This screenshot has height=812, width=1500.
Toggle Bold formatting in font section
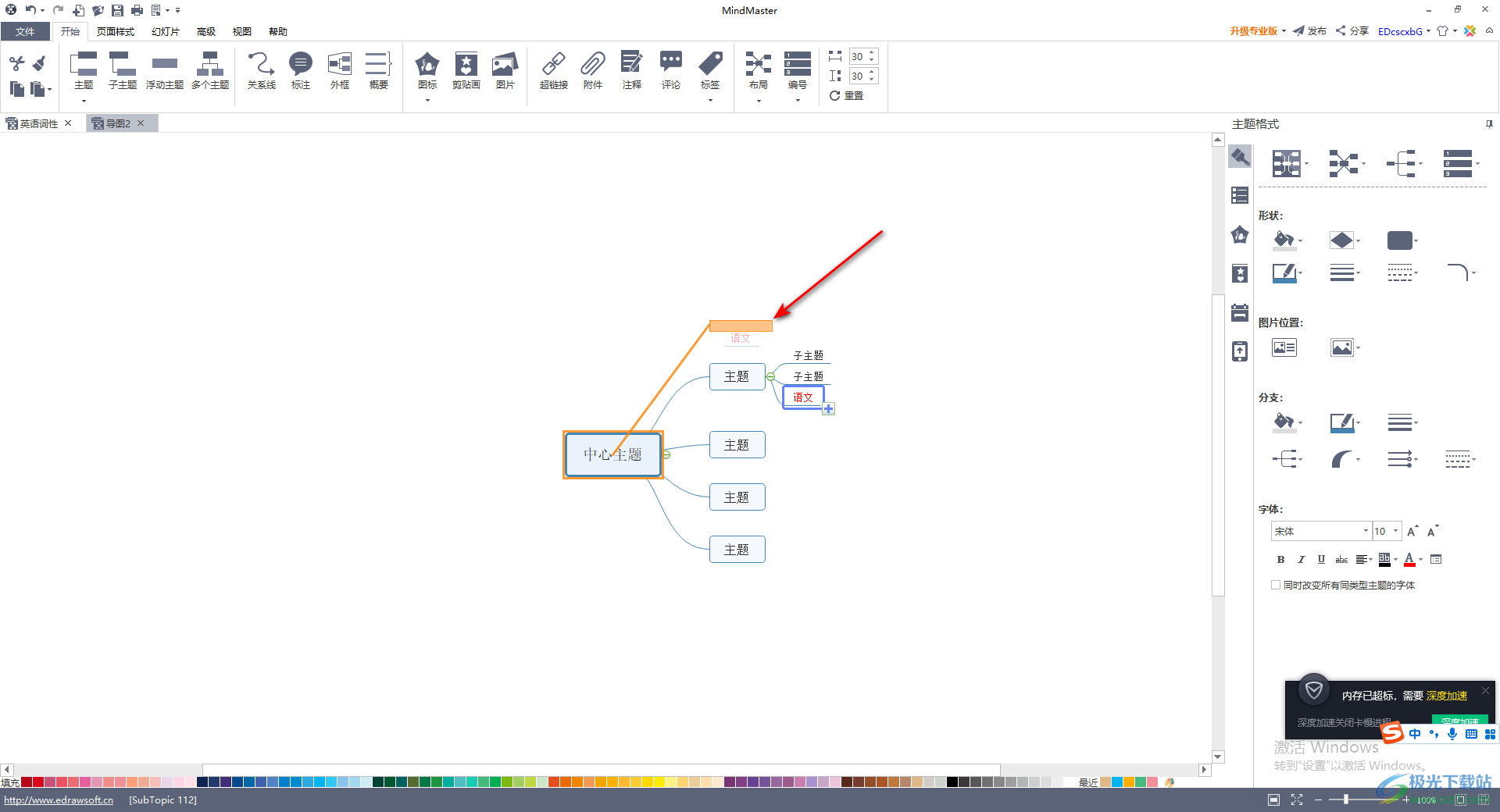click(1280, 559)
